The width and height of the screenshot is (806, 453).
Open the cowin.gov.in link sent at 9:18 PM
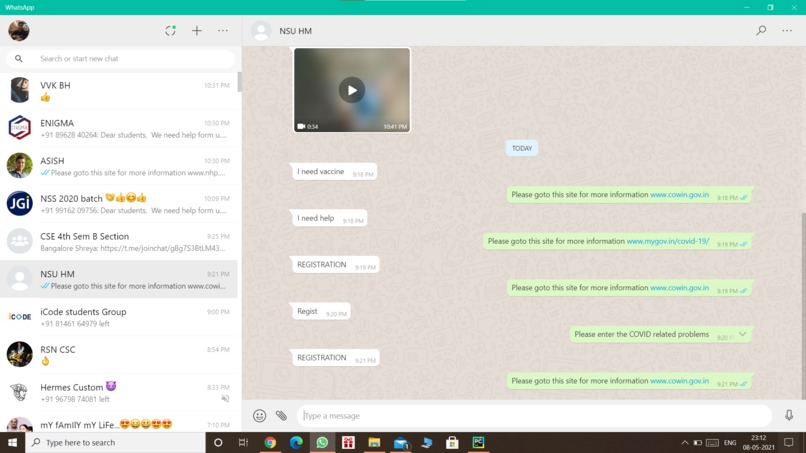click(679, 195)
